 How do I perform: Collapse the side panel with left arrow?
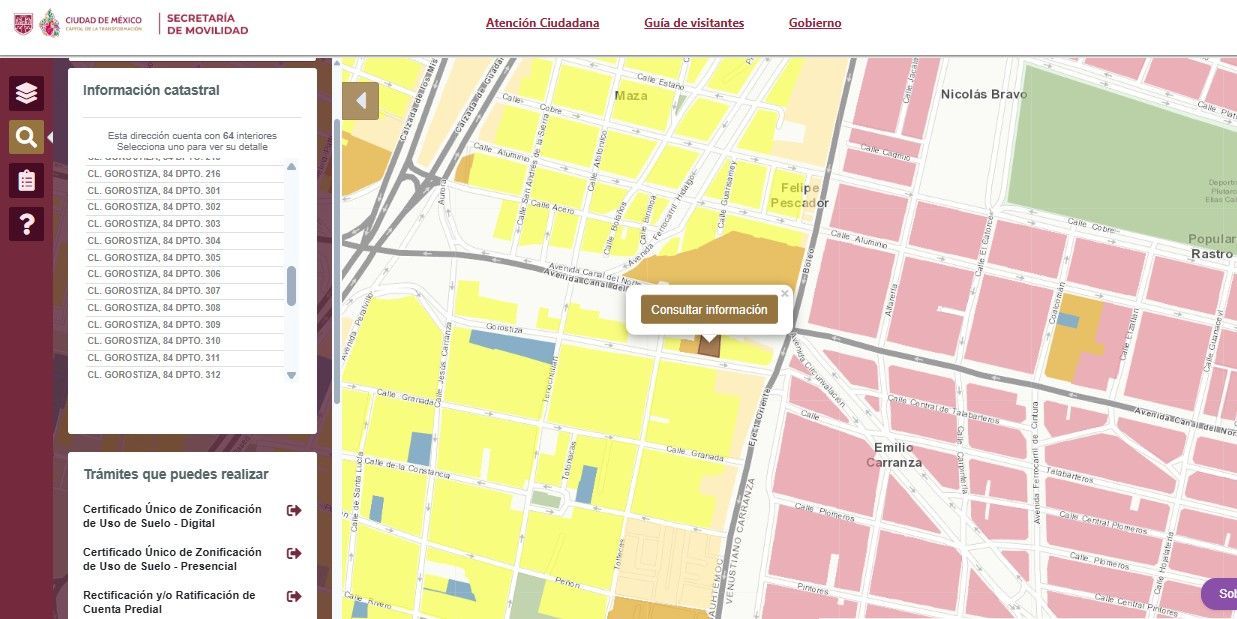point(360,101)
